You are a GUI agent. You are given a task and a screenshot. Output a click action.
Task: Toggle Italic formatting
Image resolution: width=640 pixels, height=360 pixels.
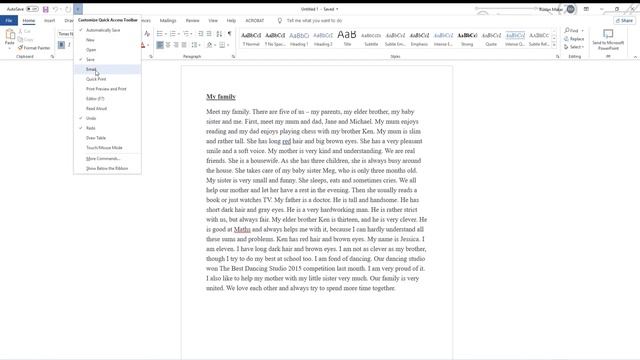[x=69, y=45]
